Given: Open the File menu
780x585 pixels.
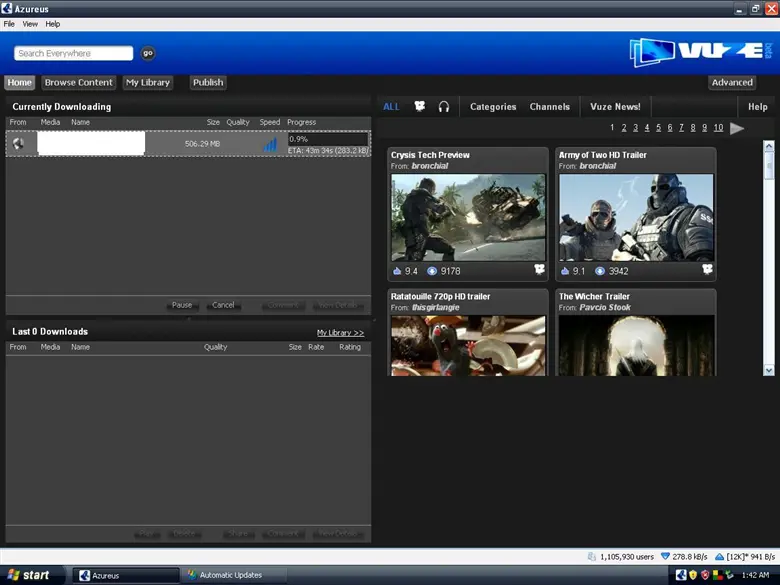Looking at the screenshot, I should [x=9, y=24].
